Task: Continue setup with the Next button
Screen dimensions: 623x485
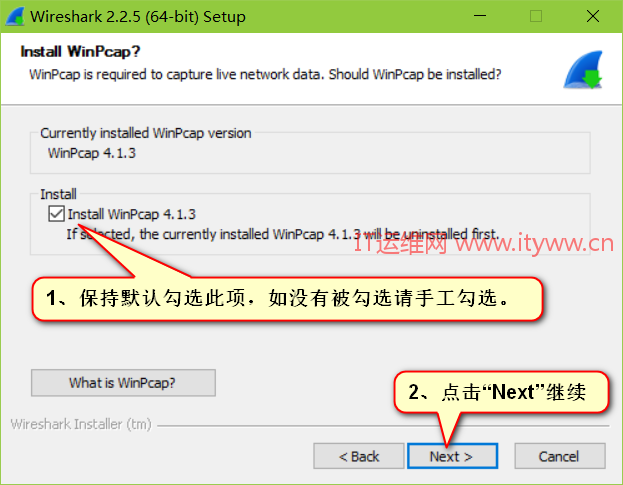Action: (452, 456)
